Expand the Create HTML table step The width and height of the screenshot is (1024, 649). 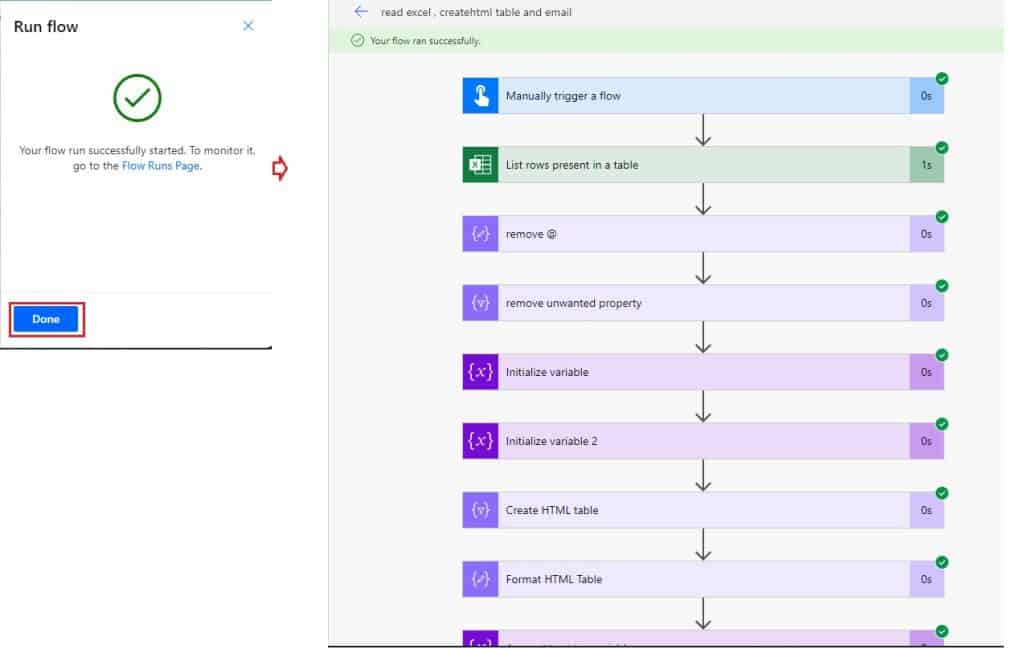click(703, 510)
